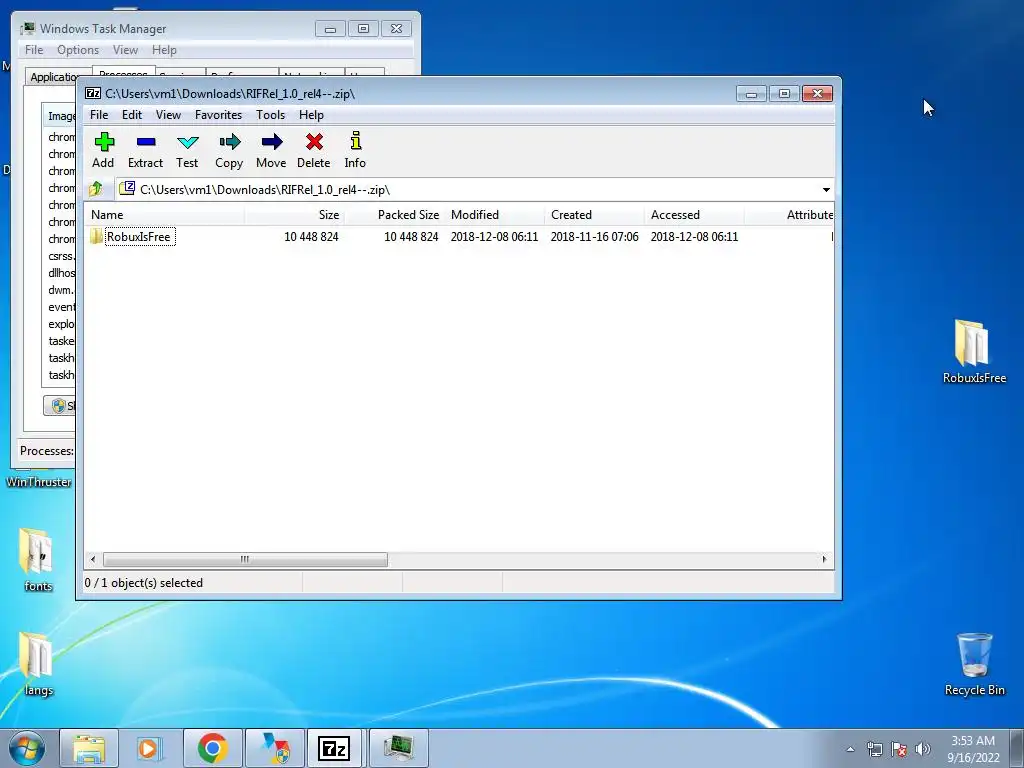Image resolution: width=1024 pixels, height=768 pixels.
Task: Open the 7-Zip View menu
Action: [168, 115]
